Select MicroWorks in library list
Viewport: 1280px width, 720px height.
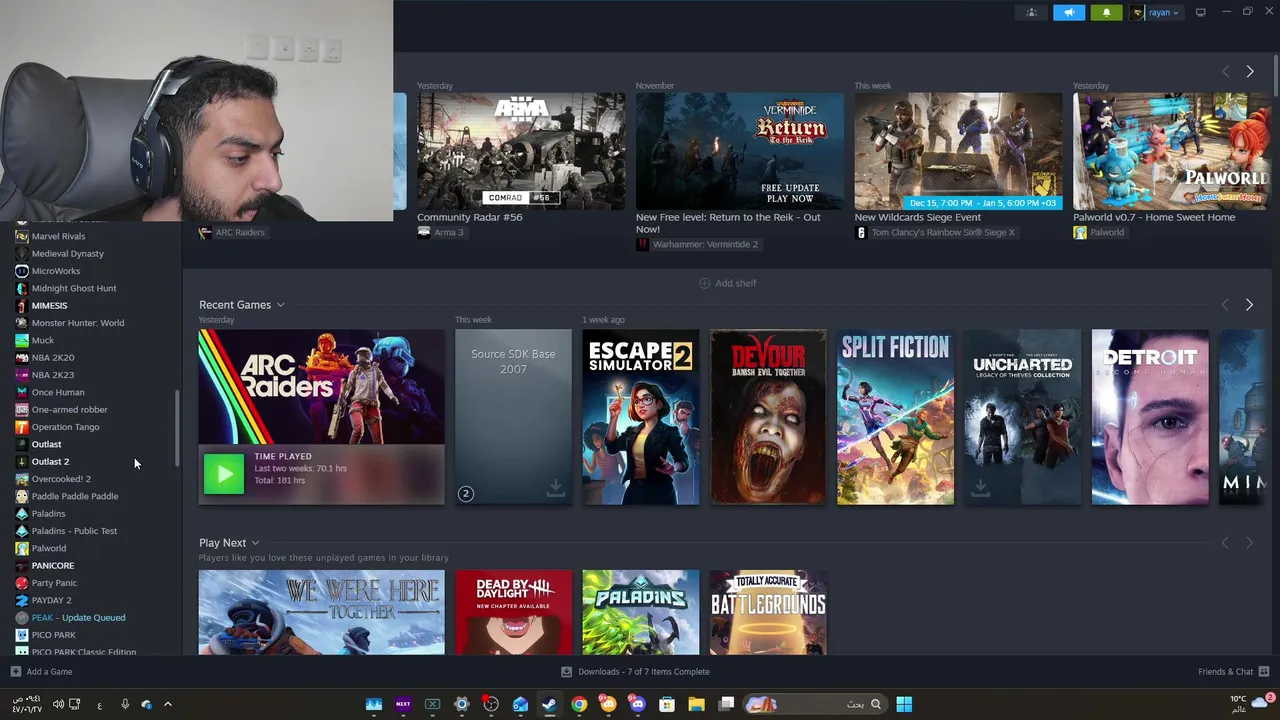coord(55,271)
